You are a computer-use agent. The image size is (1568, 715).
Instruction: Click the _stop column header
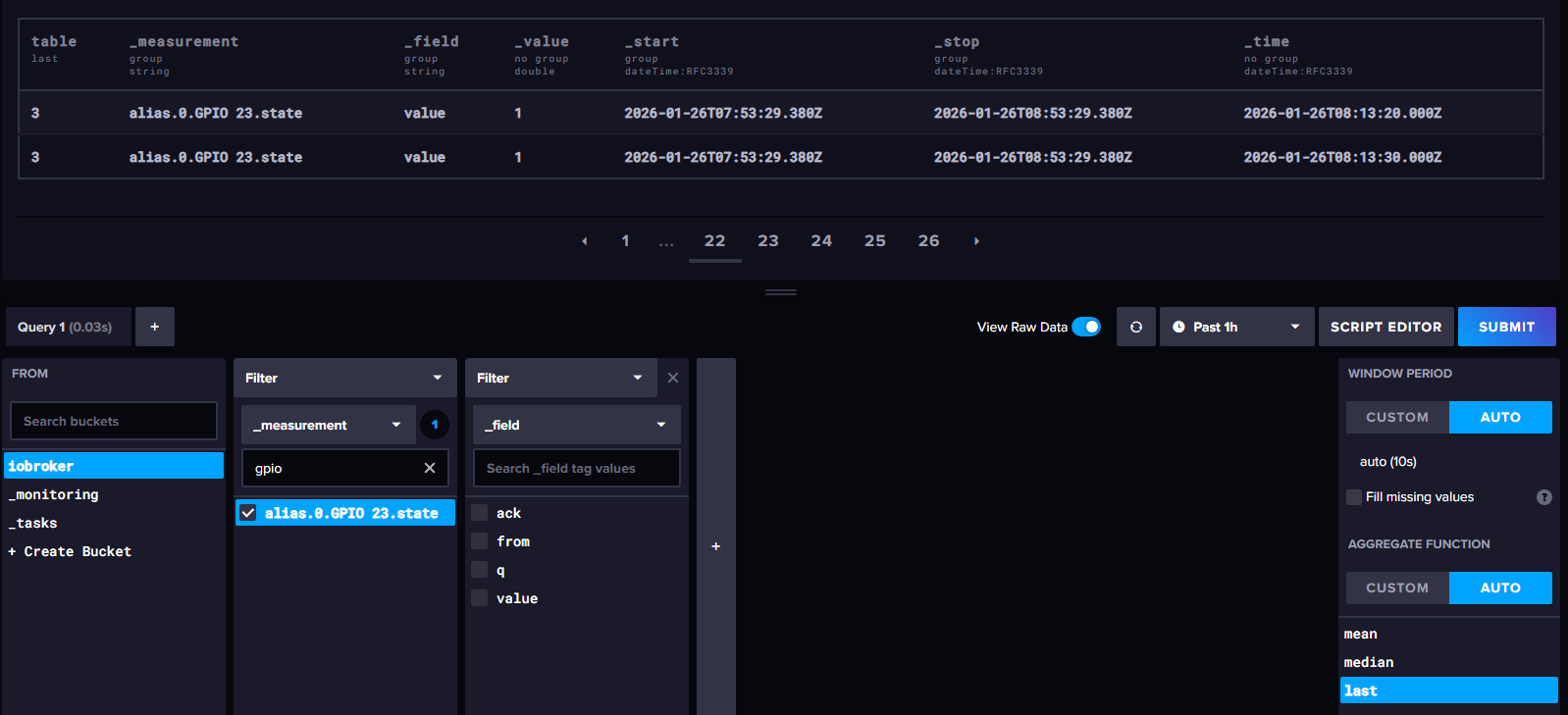pos(957,41)
